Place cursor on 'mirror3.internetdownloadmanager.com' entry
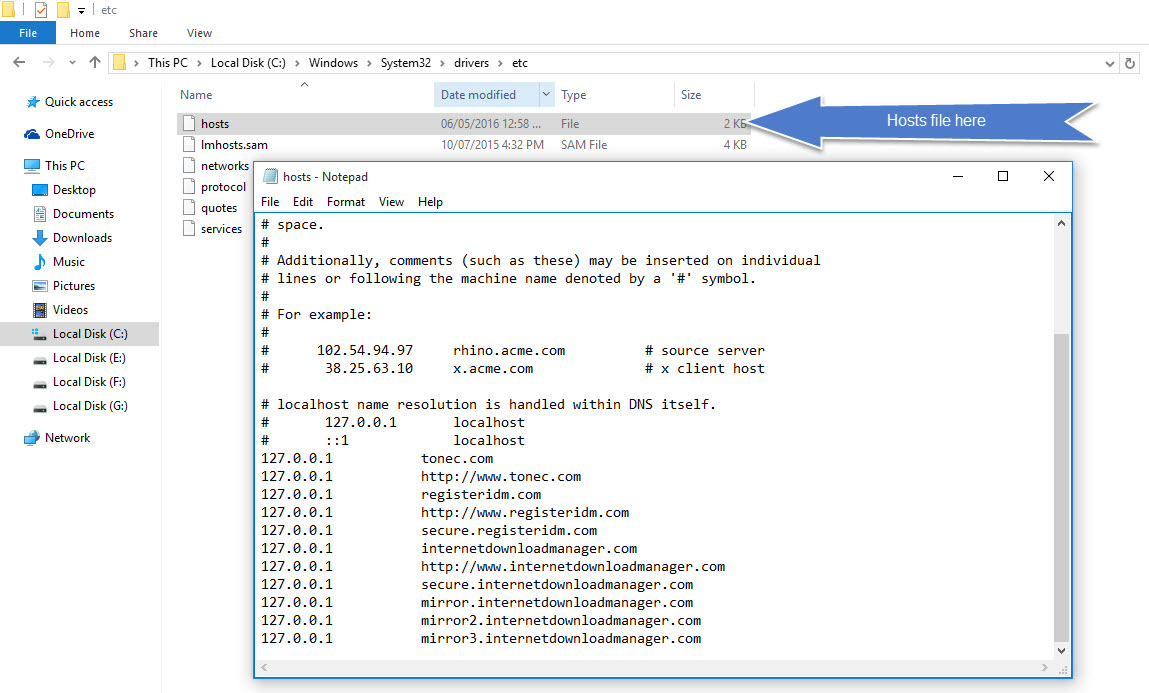 coord(561,639)
